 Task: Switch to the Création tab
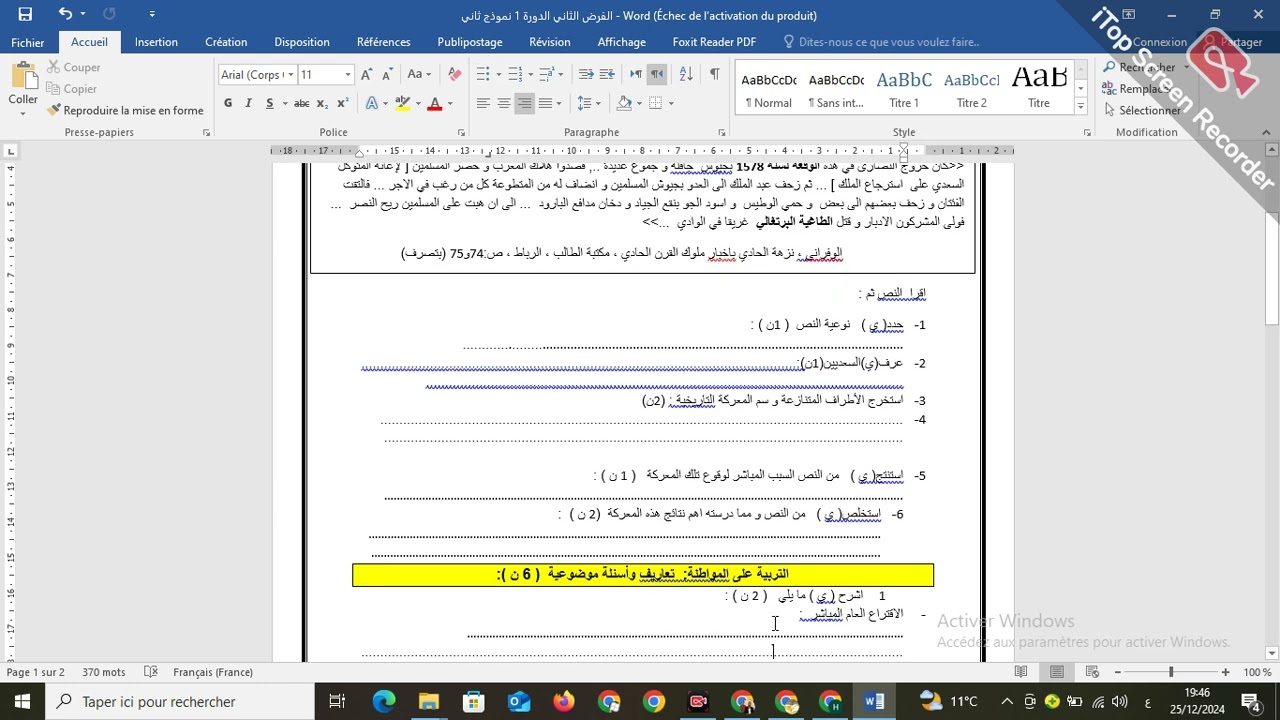coord(226,42)
